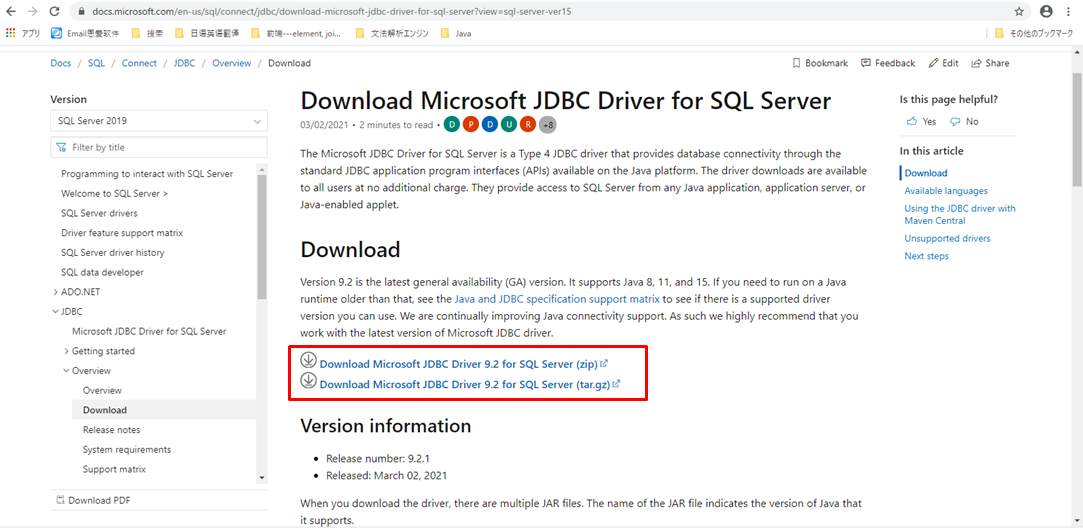Click the Bookmark icon in the page header
1083x531 pixels.
tap(796, 63)
